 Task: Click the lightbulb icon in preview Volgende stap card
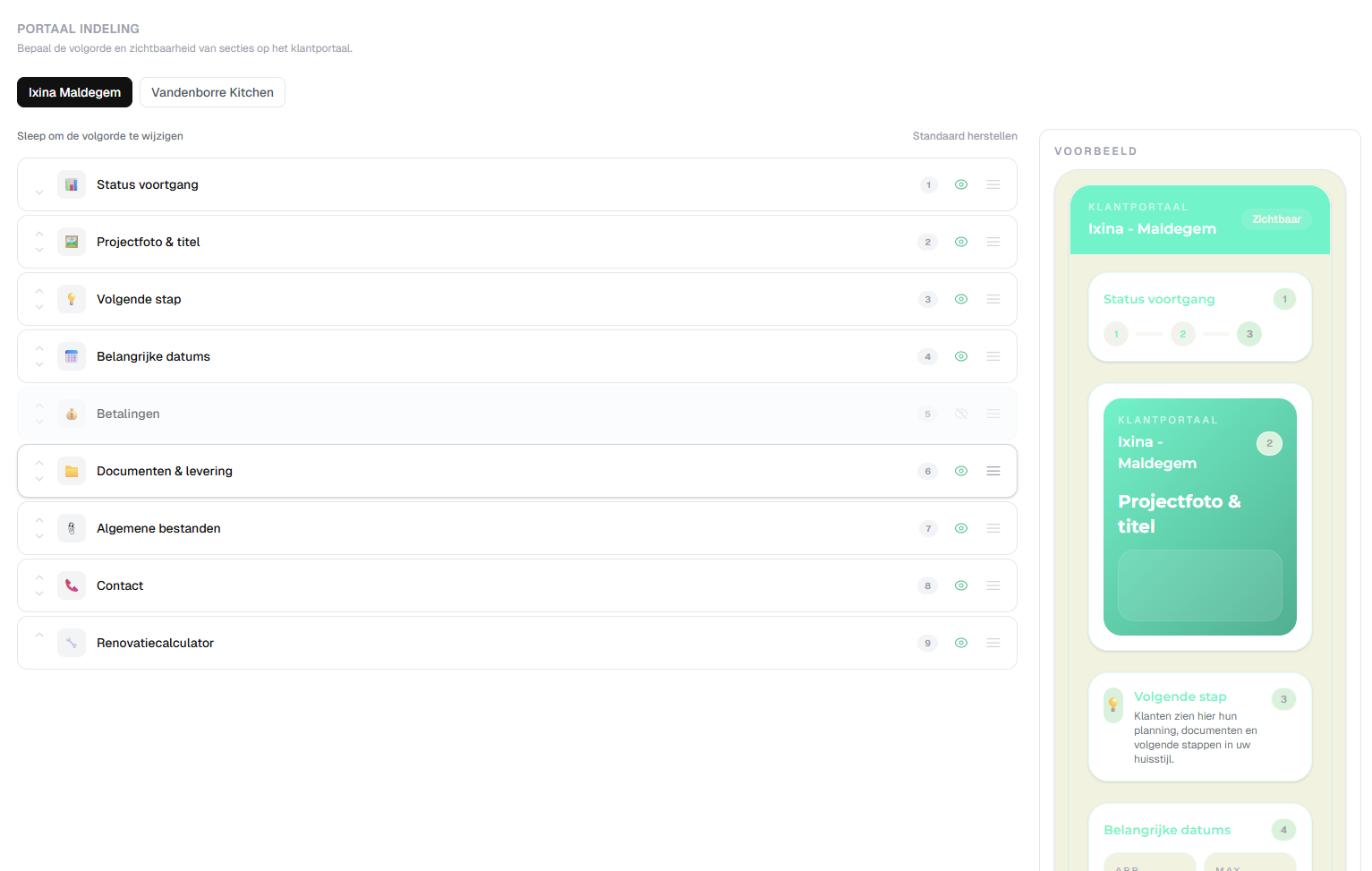[x=1113, y=704]
